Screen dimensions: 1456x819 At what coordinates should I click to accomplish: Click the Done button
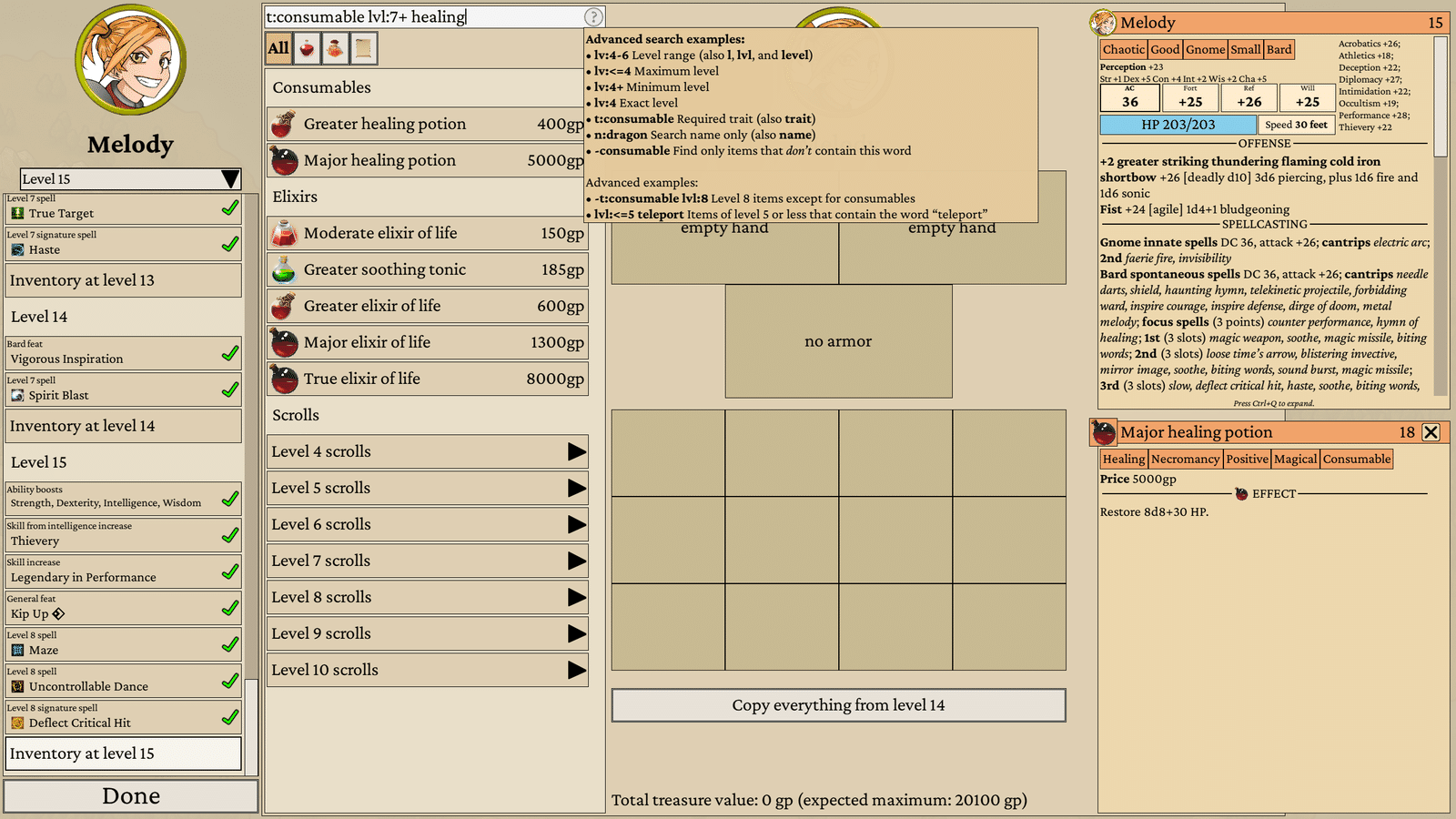click(x=131, y=796)
